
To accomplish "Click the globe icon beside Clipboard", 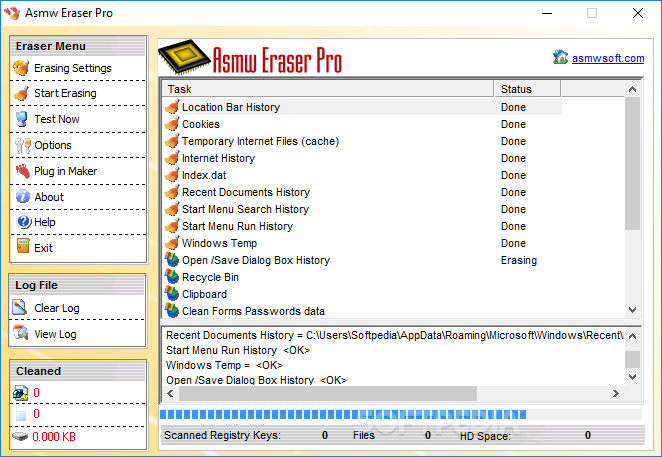I will pyautogui.click(x=172, y=294).
